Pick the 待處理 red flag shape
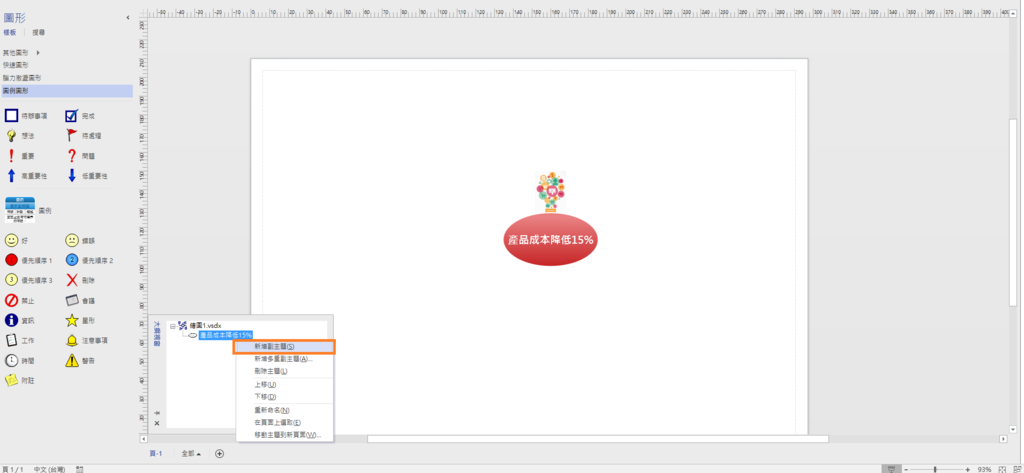Viewport: 1024px width, 473px height. click(x=72, y=136)
